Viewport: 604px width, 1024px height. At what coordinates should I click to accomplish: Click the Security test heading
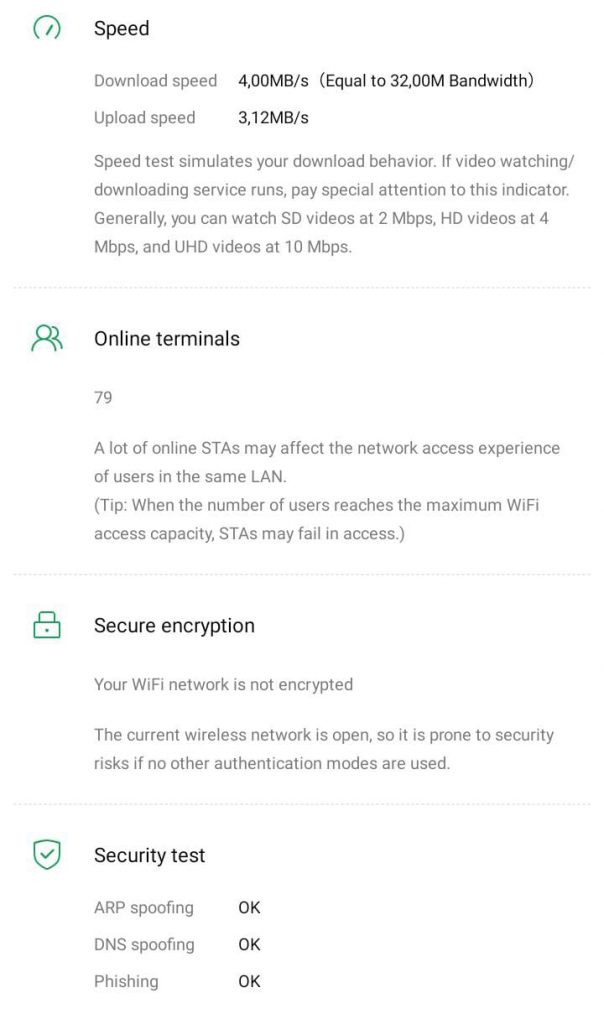tap(149, 856)
